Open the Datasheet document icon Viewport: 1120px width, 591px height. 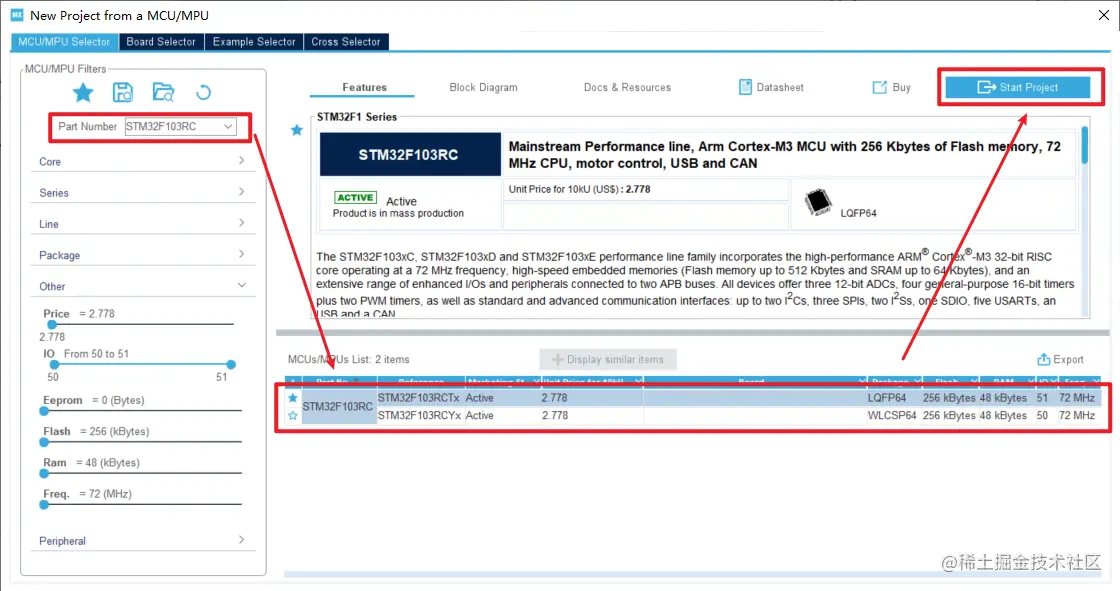[745, 87]
